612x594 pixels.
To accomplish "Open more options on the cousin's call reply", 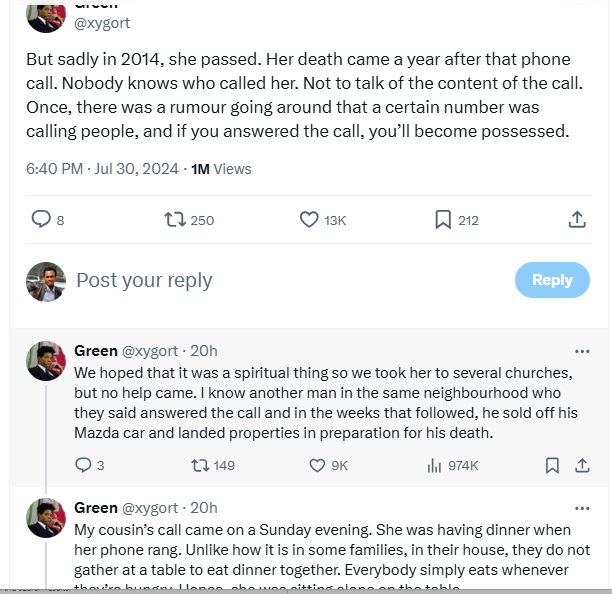I will pos(581,508).
